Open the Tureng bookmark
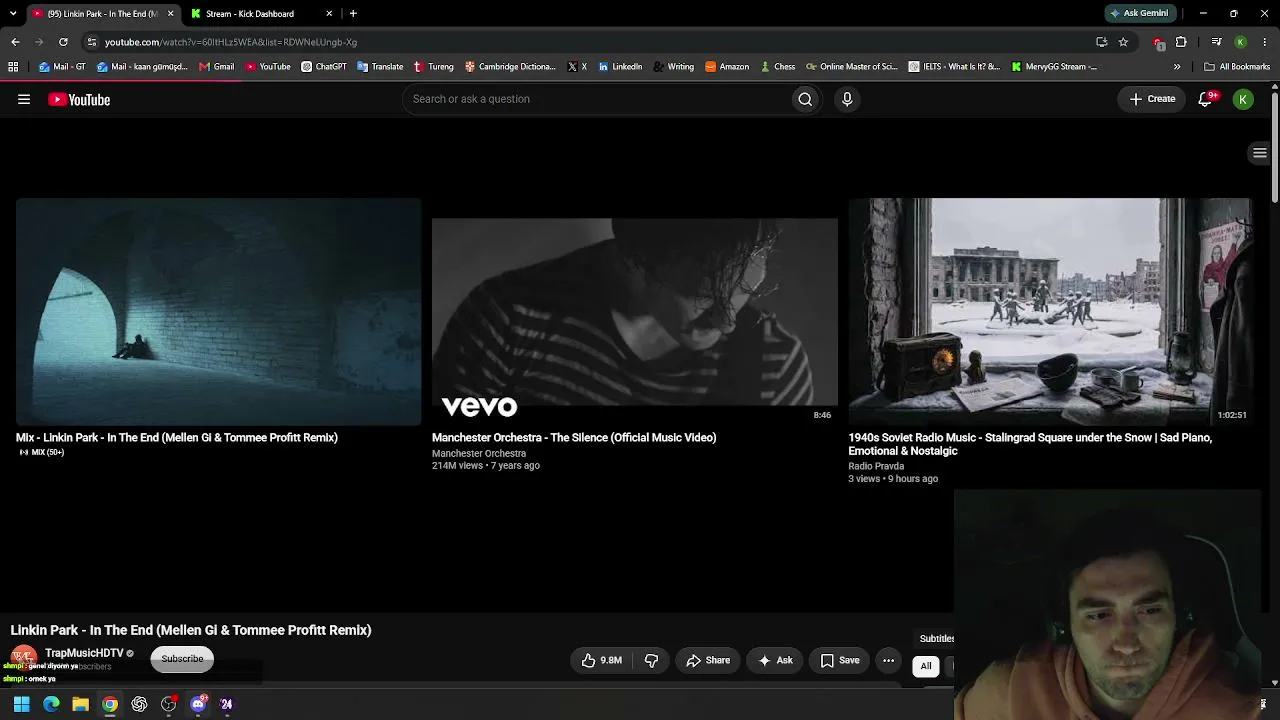 click(x=433, y=67)
